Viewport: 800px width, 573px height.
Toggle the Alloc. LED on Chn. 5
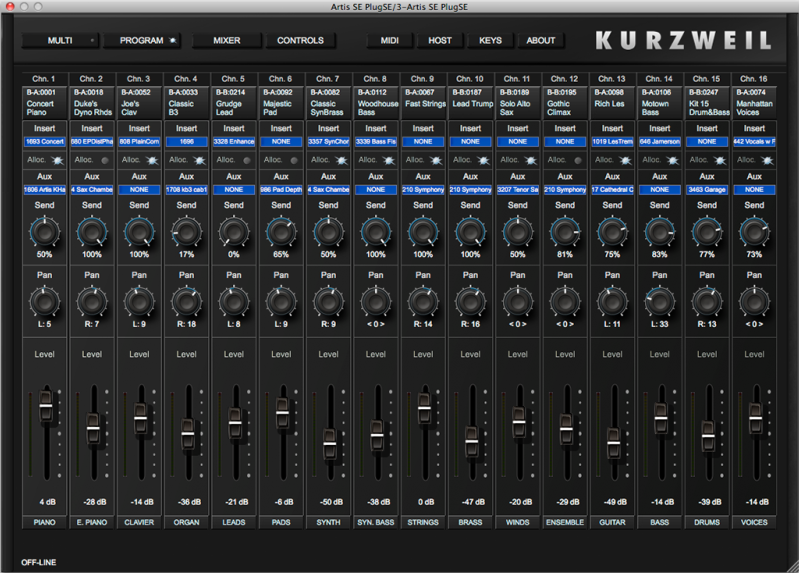pyautogui.click(x=246, y=160)
